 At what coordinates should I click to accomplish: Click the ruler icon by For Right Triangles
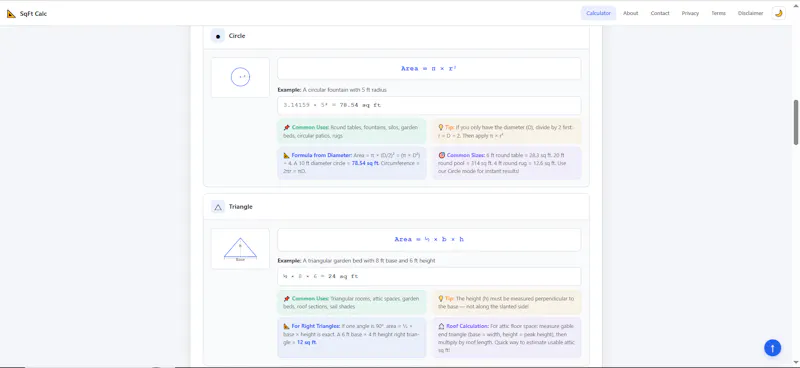click(287, 326)
